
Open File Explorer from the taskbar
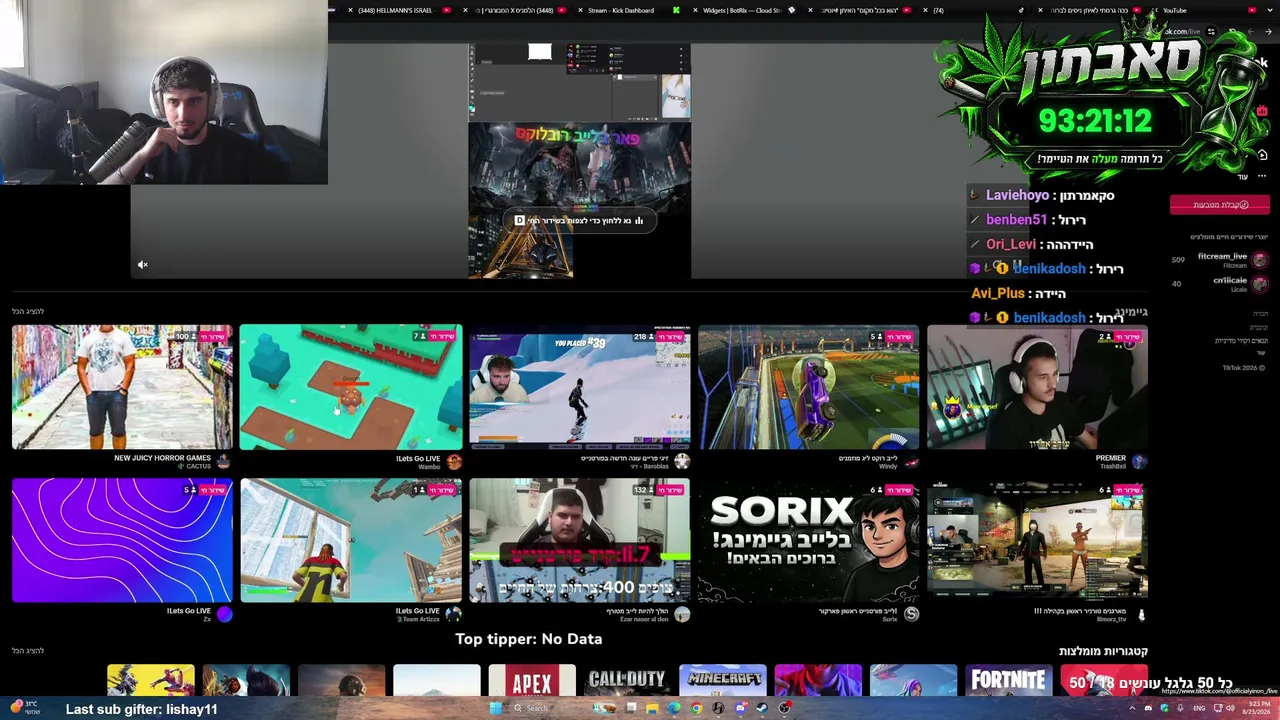pos(652,708)
